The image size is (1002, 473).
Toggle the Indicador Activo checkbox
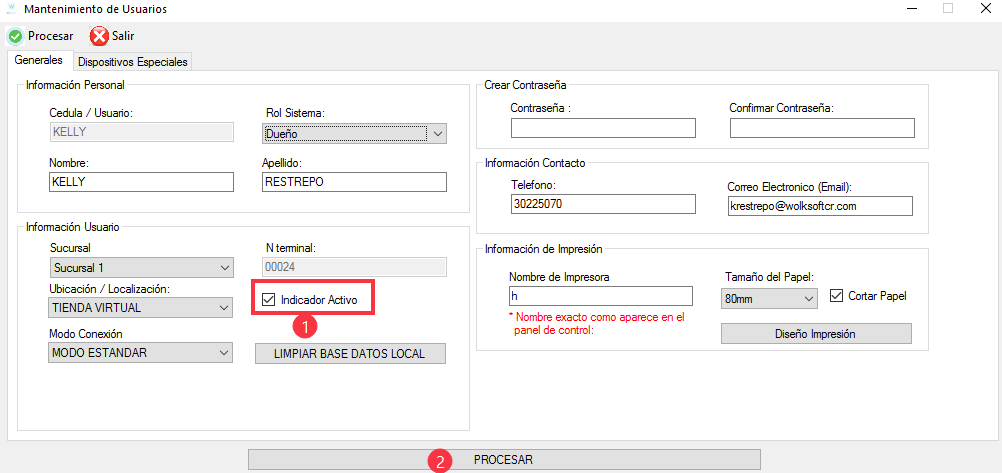[267, 299]
